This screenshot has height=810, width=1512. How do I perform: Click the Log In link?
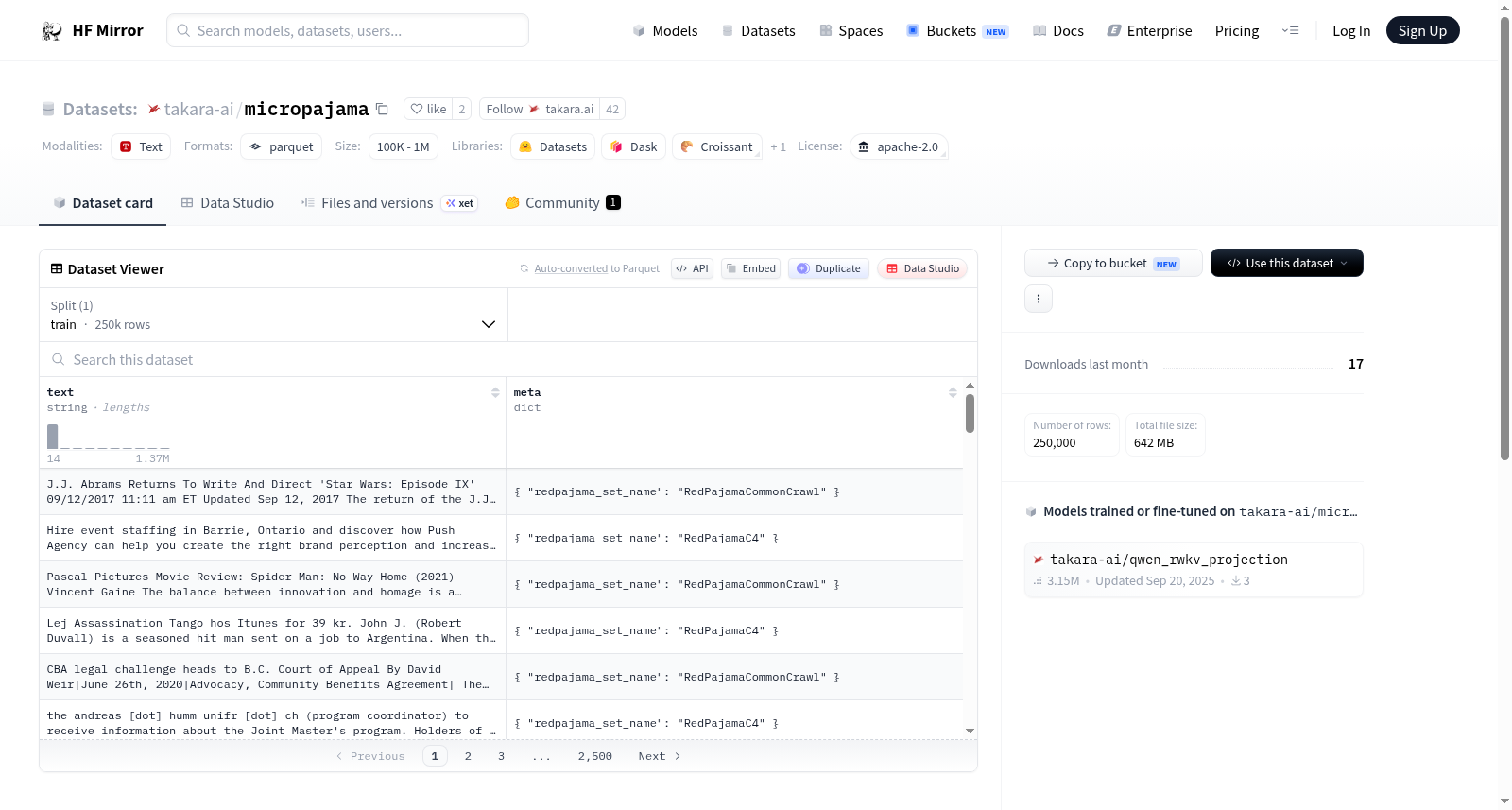1350,31
